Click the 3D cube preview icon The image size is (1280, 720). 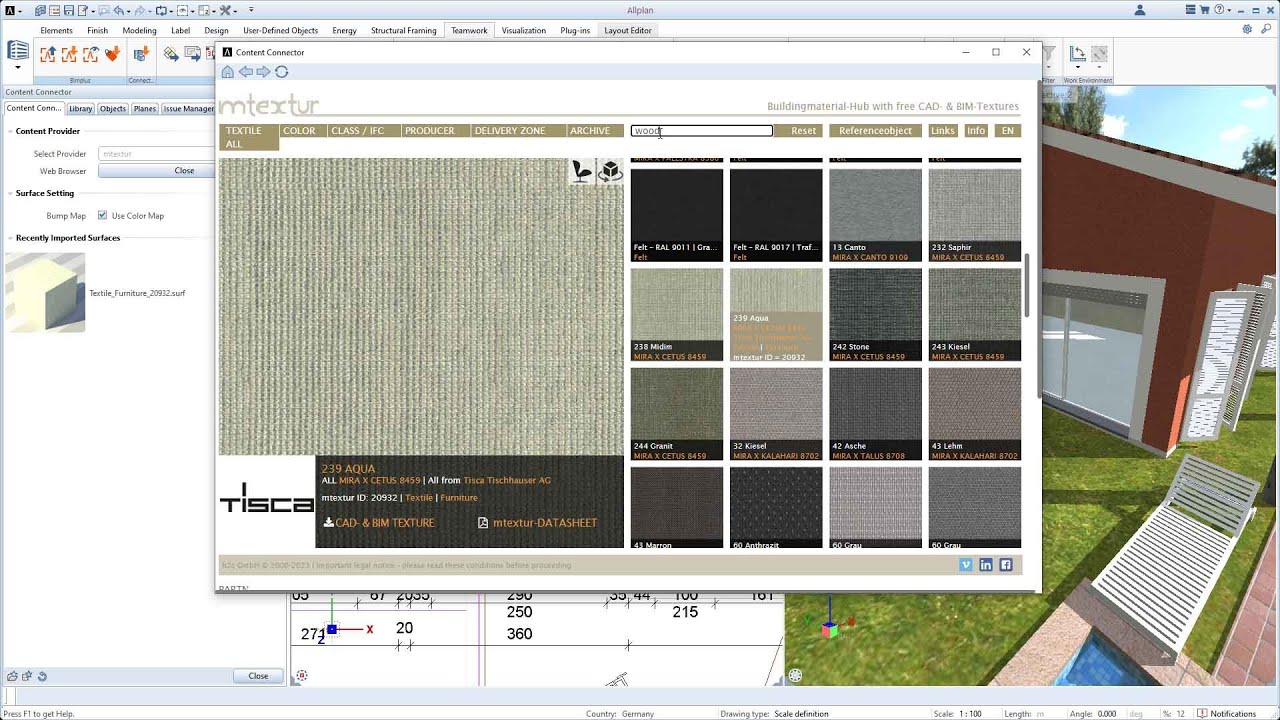(x=609, y=172)
